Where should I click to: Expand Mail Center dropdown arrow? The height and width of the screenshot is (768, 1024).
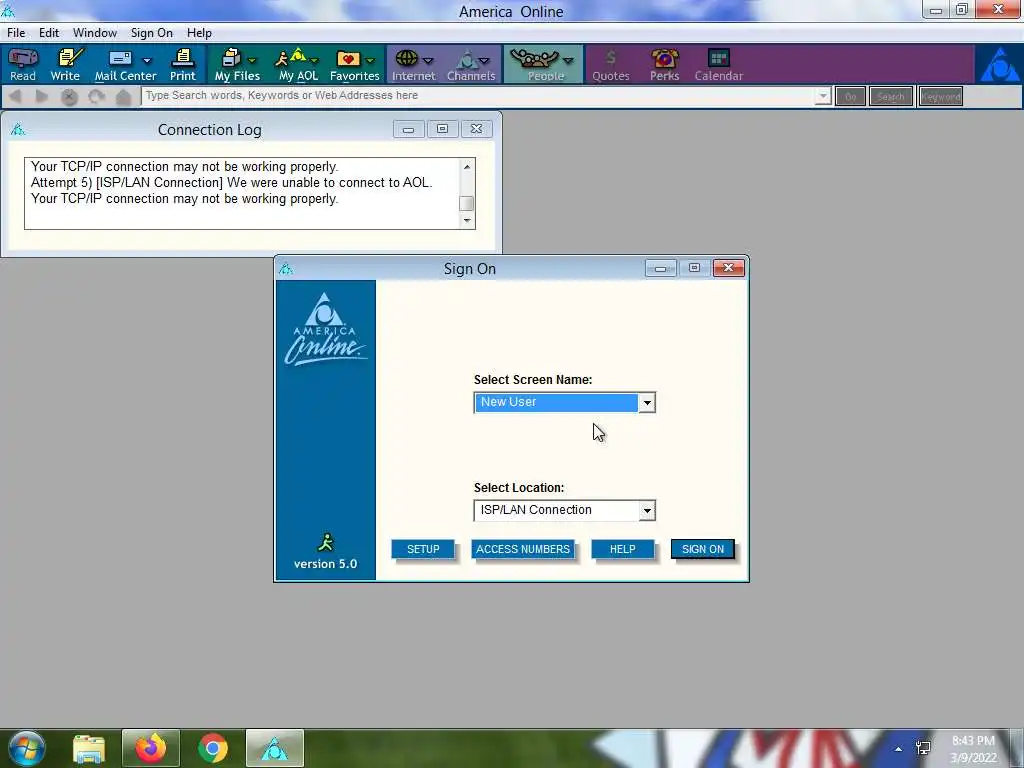click(x=147, y=61)
